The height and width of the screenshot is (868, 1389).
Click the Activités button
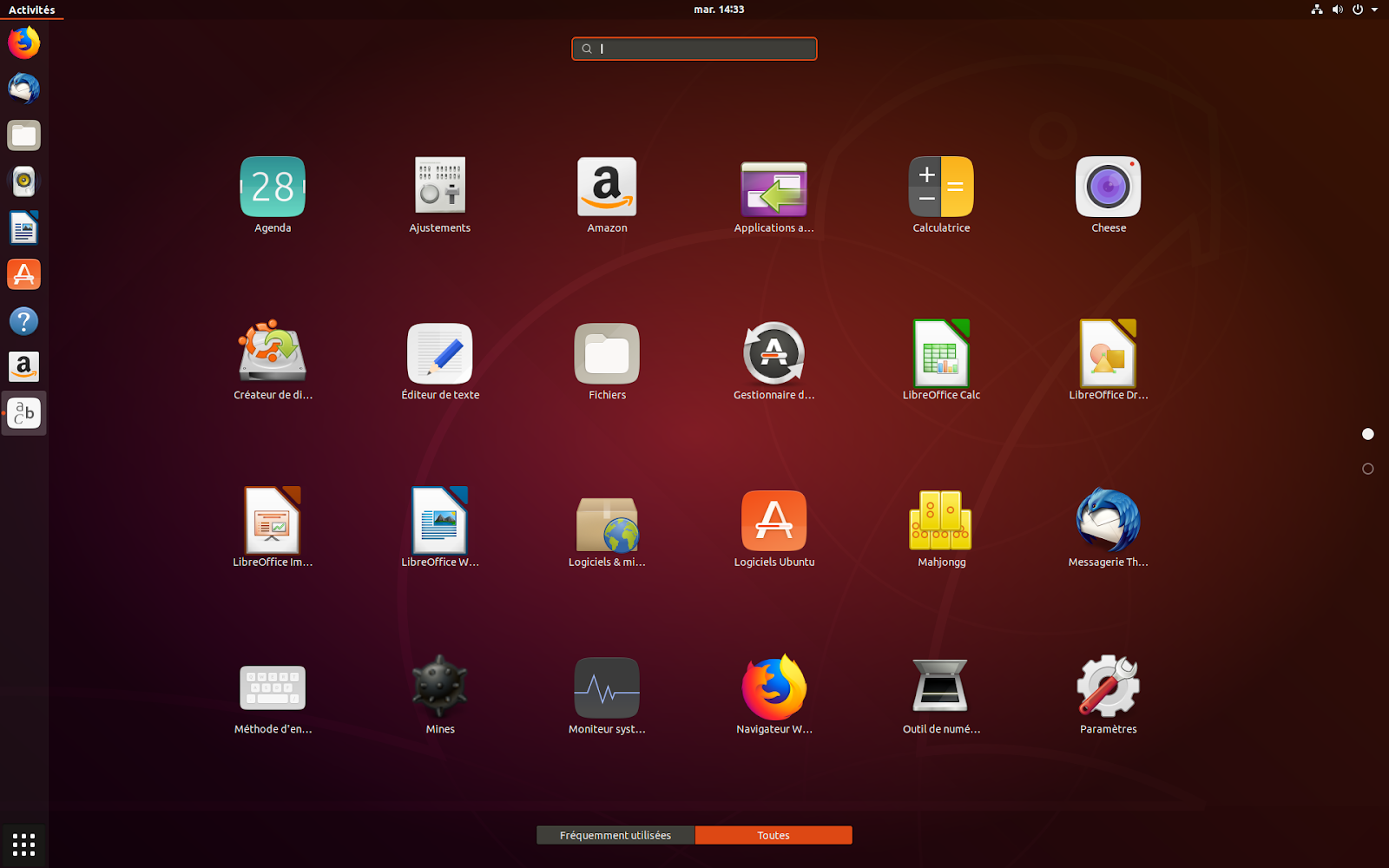31,10
